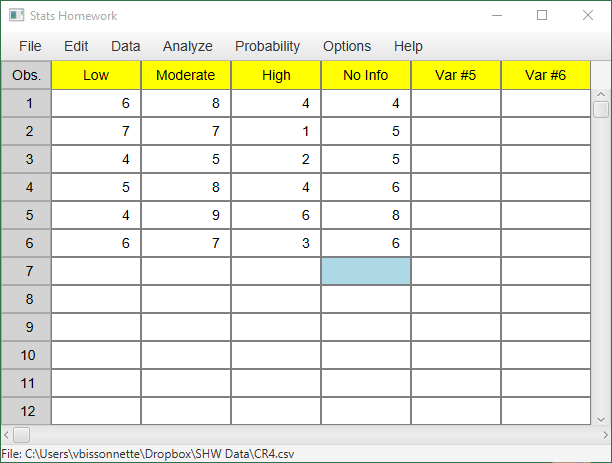Screen dimensions: 612x463
Task: Click Moderate cell in row 3
Action: click(x=186, y=159)
